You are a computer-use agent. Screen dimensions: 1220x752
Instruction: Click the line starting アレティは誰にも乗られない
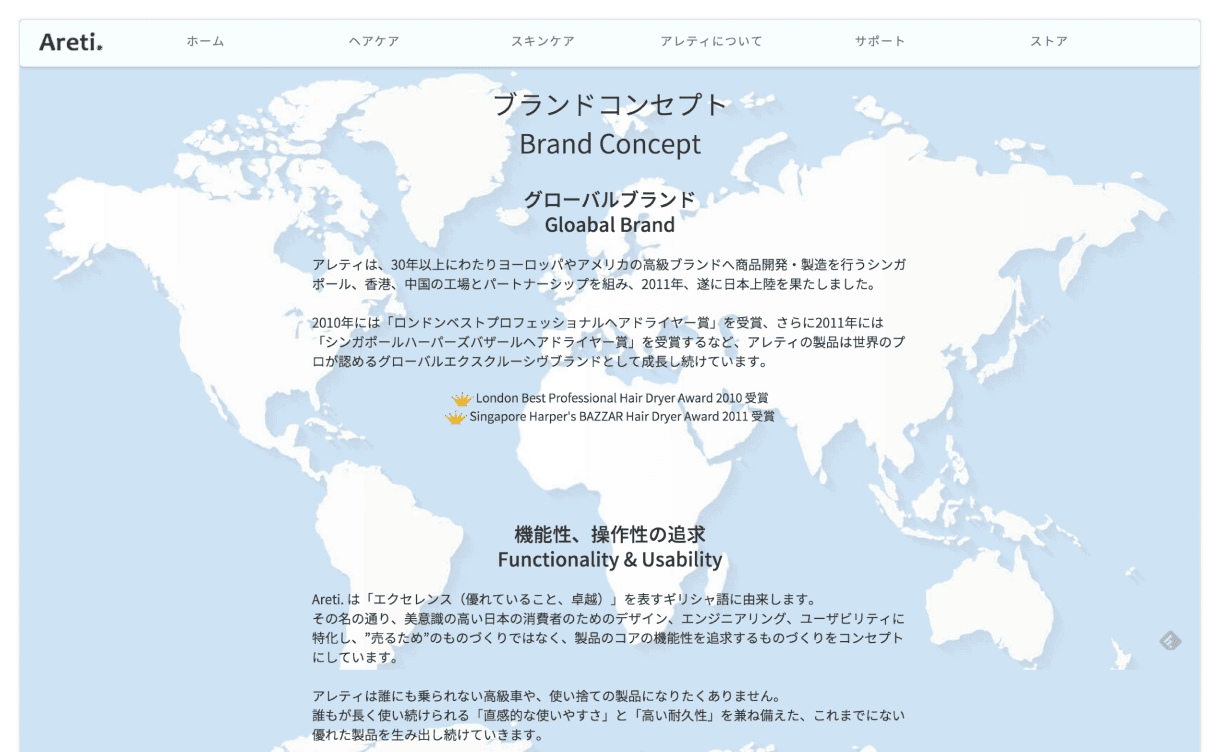tap(546, 696)
